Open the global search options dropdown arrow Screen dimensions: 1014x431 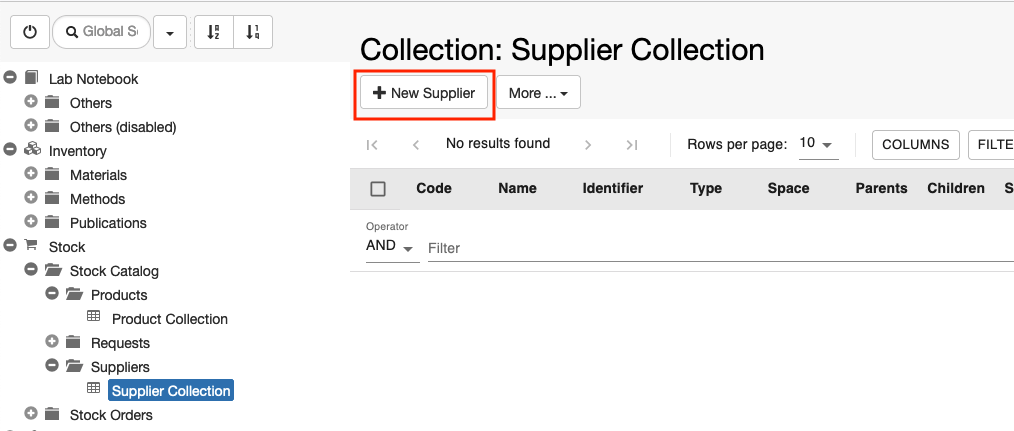170,32
